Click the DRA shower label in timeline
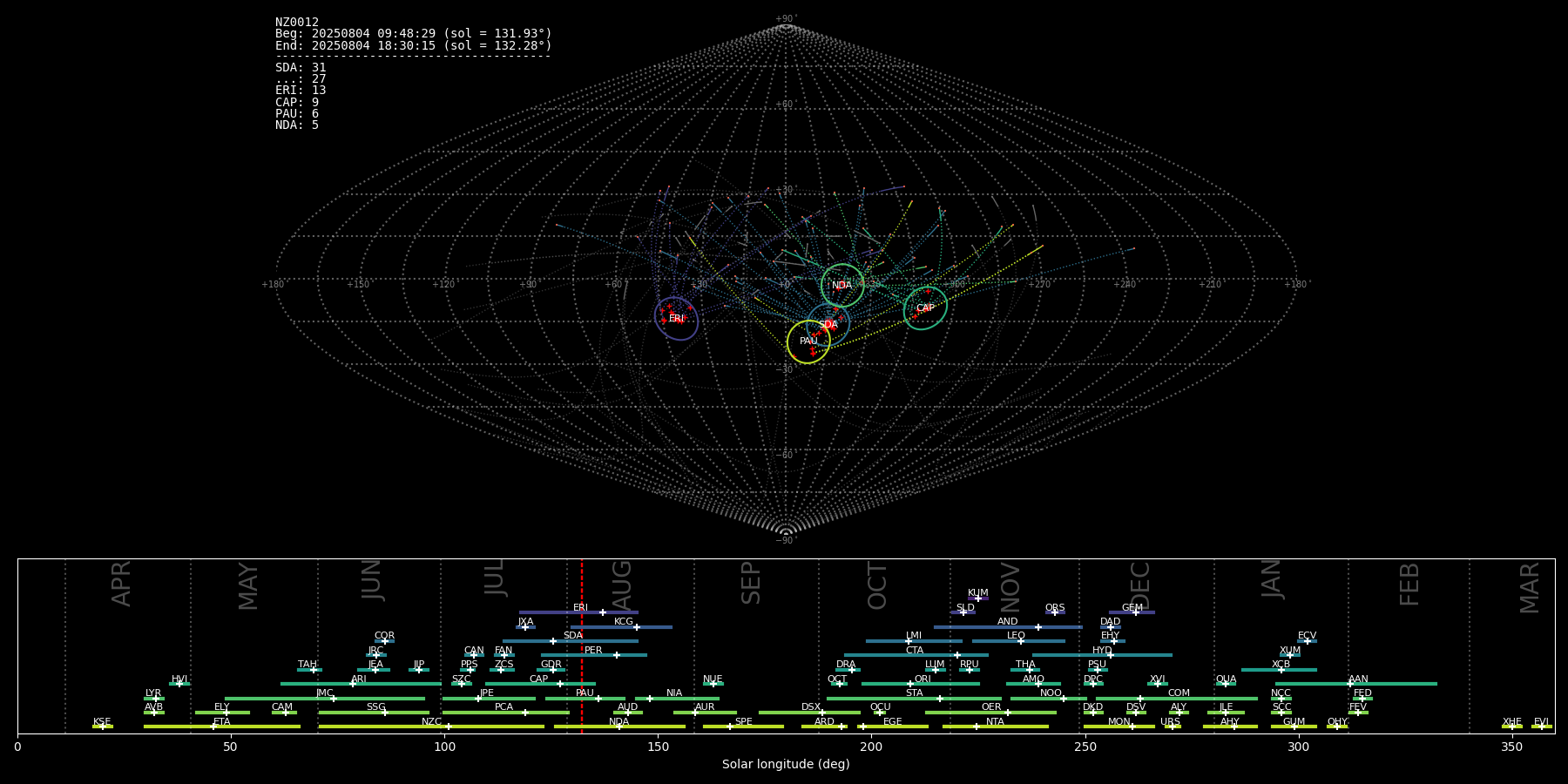 [x=846, y=665]
